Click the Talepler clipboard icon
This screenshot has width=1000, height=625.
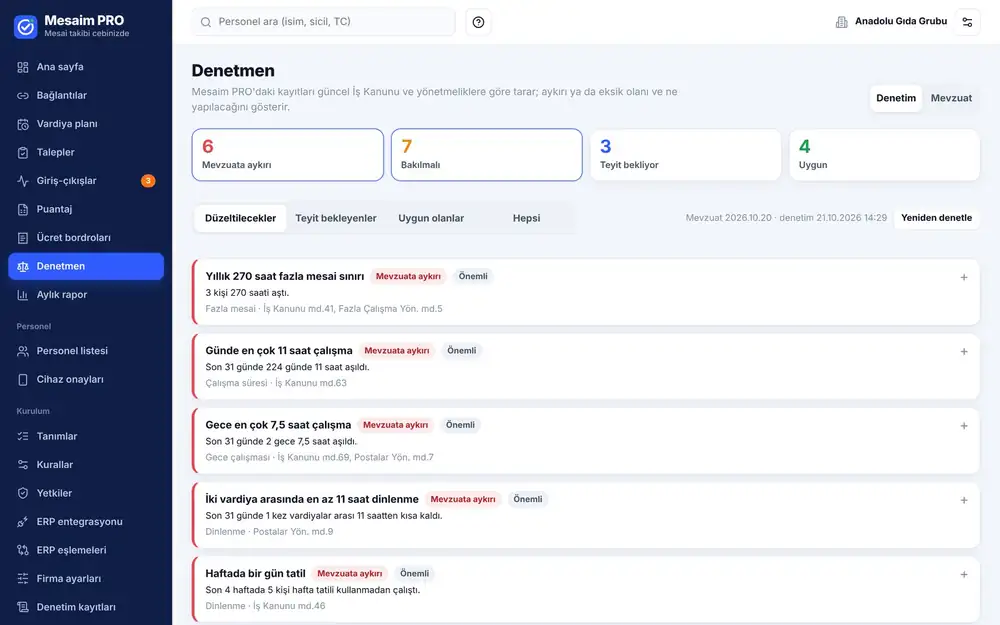pyautogui.click(x=23, y=152)
